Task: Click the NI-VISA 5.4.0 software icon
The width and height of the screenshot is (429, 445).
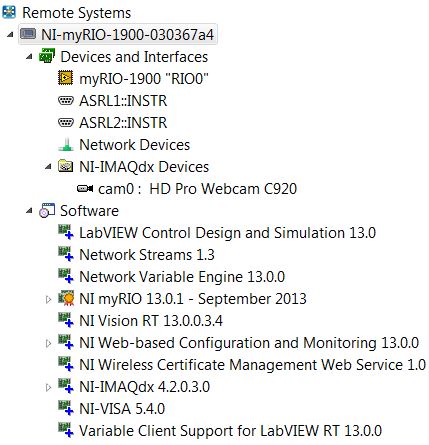Action: [x=66, y=408]
